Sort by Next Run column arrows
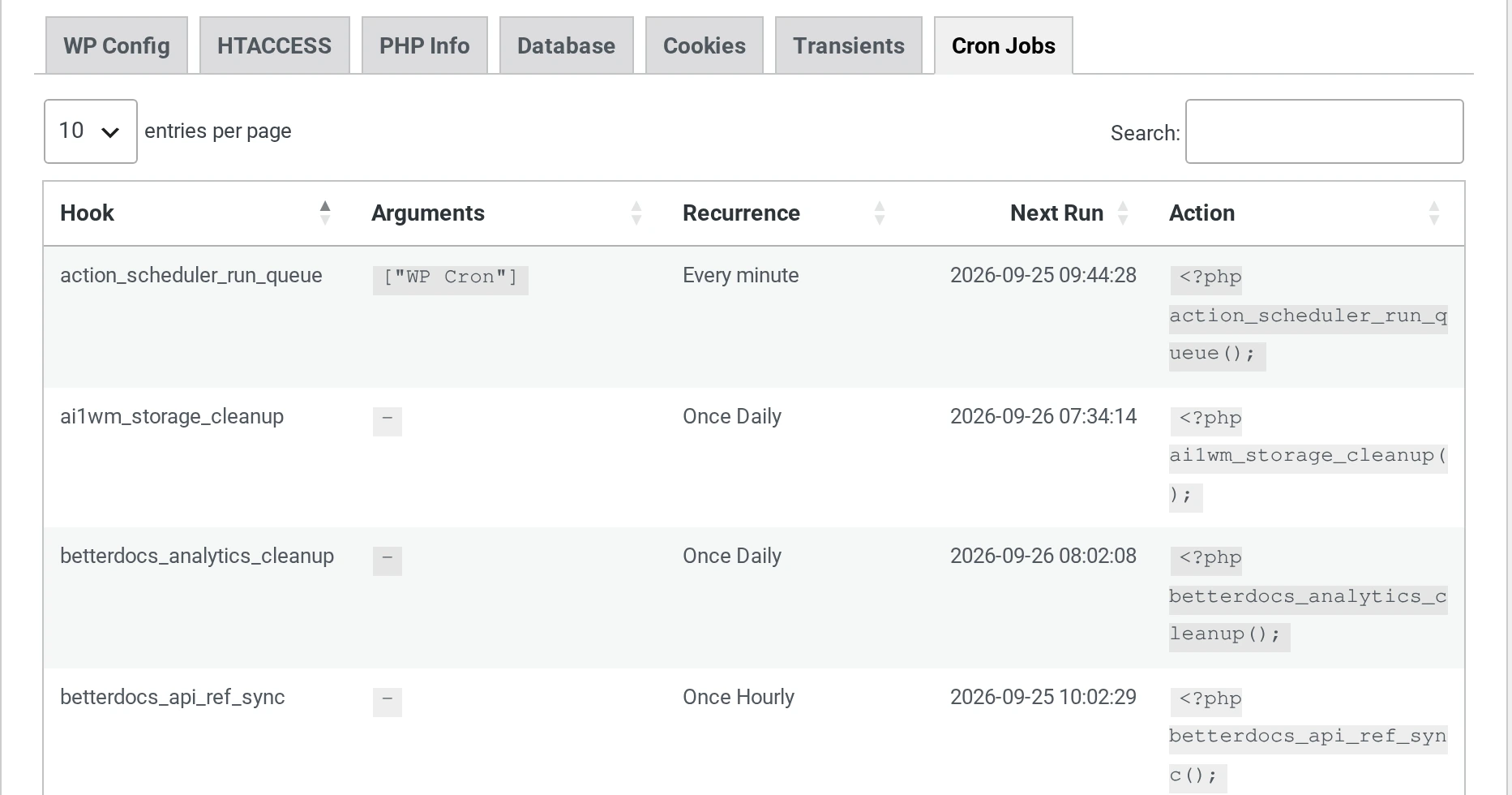 click(1123, 213)
